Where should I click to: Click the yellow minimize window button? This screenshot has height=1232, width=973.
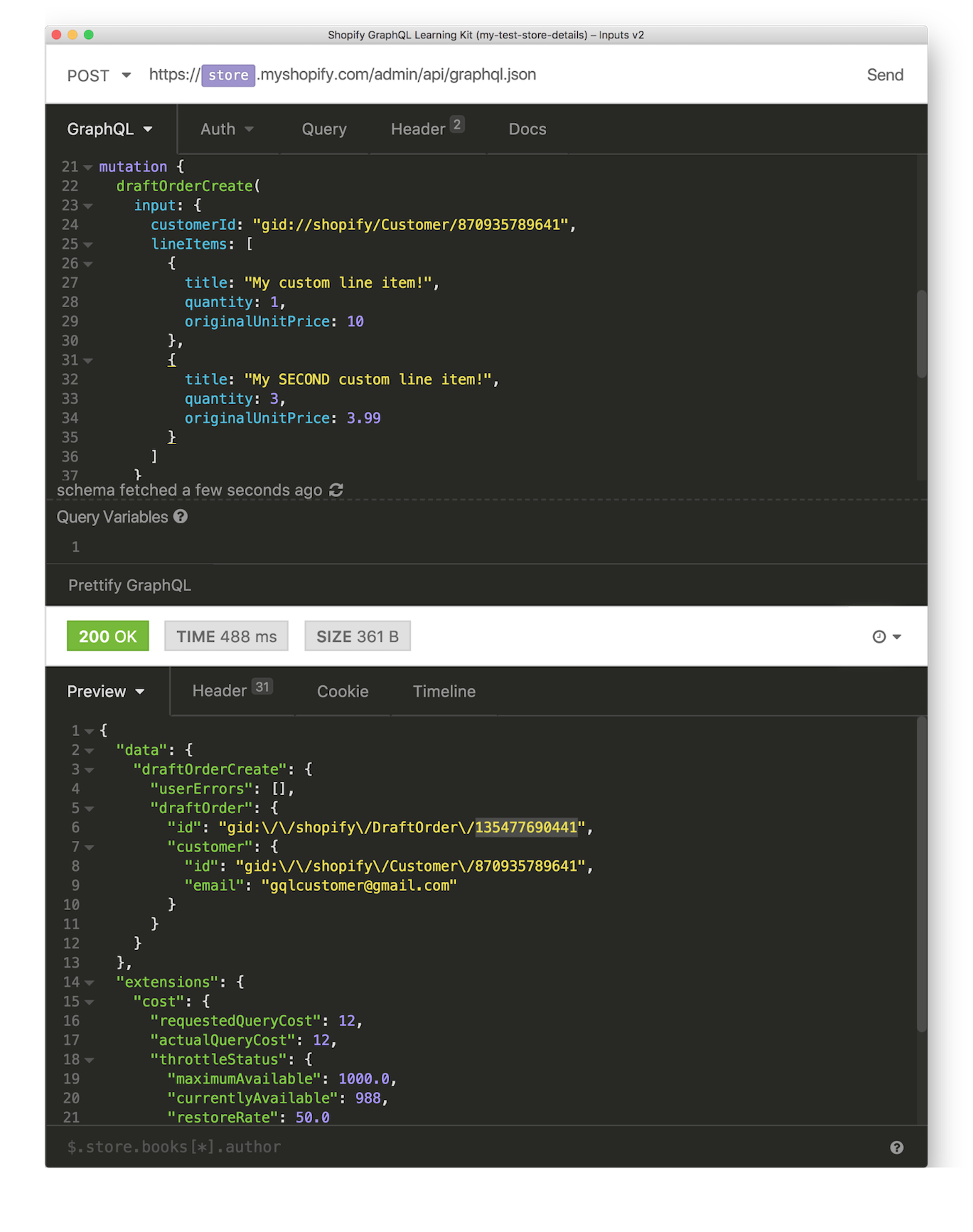pyautogui.click(x=72, y=35)
